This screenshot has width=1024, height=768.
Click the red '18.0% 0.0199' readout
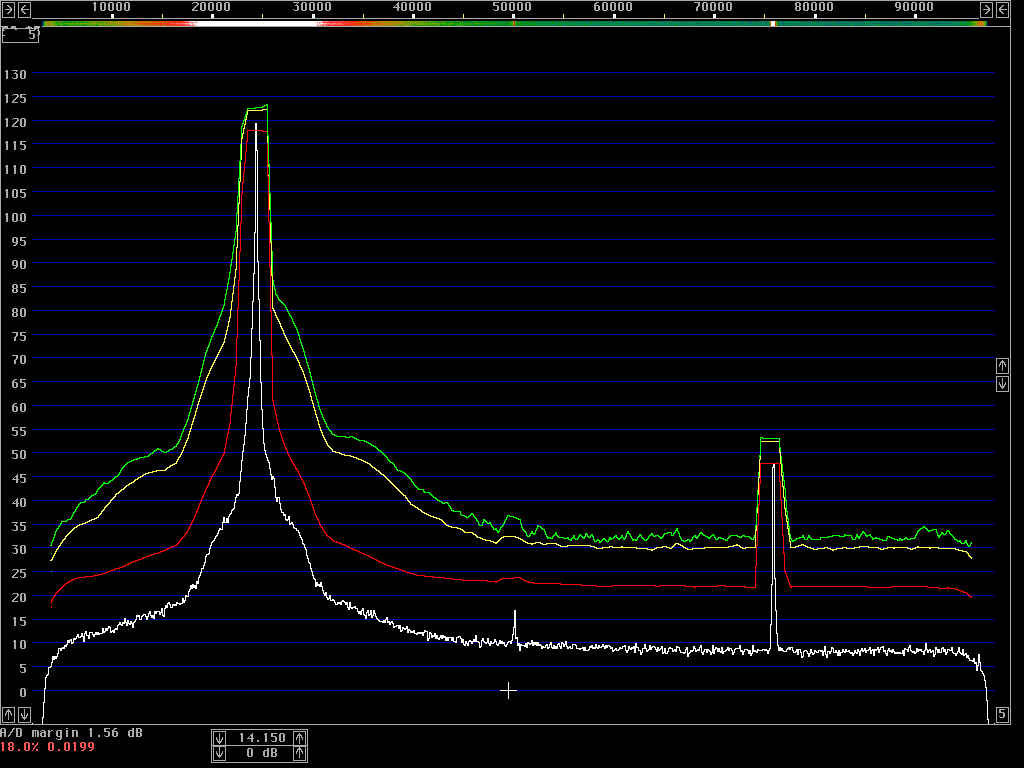point(47,746)
